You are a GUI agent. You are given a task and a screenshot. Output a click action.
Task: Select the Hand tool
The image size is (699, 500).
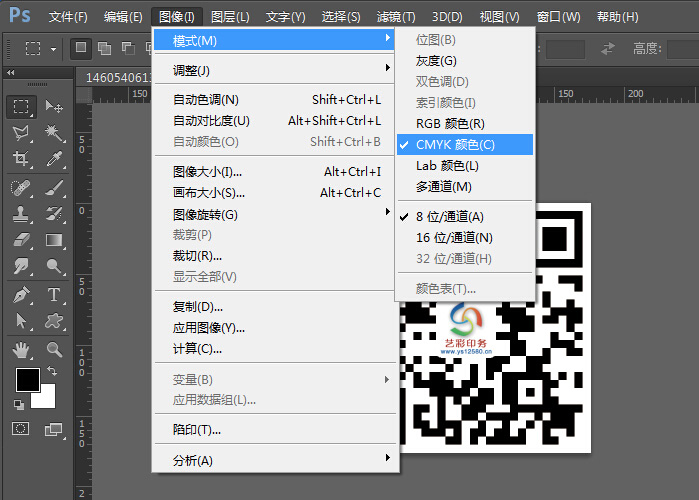tap(22, 349)
